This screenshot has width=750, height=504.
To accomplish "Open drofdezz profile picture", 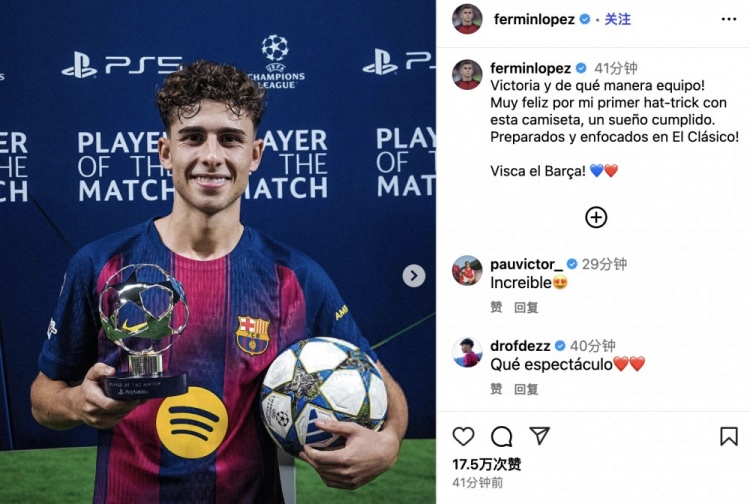I will [x=467, y=352].
